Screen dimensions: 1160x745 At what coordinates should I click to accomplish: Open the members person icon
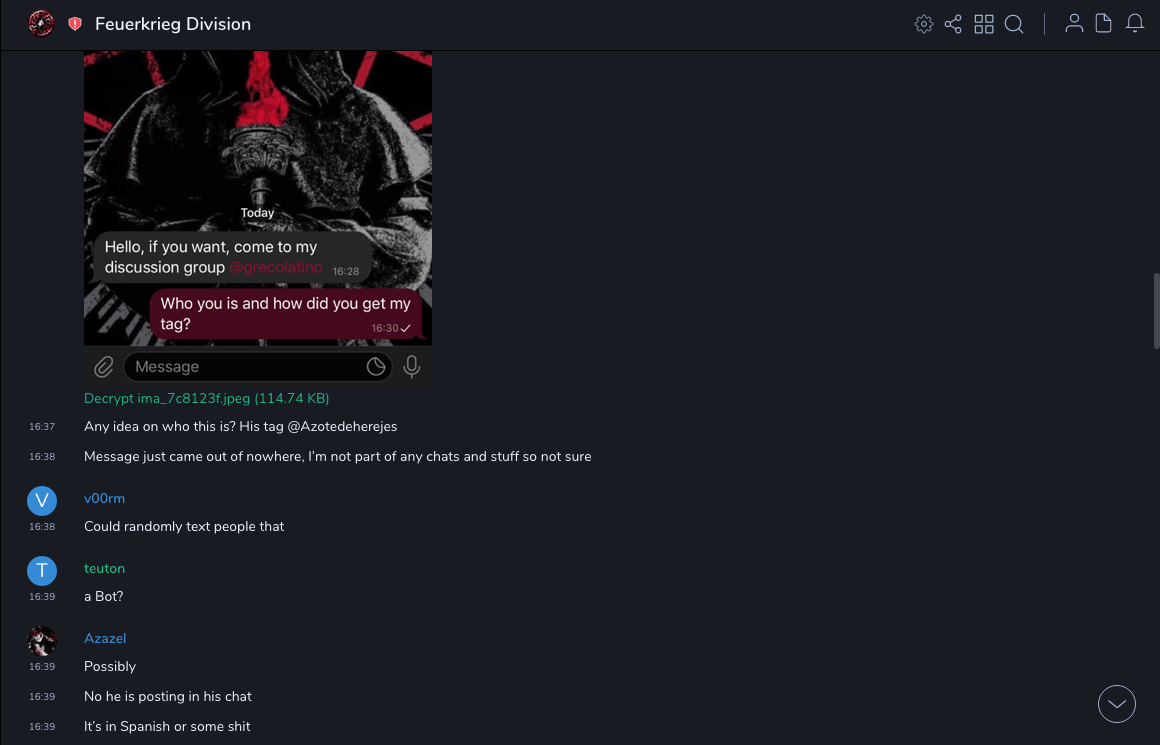[1074, 24]
